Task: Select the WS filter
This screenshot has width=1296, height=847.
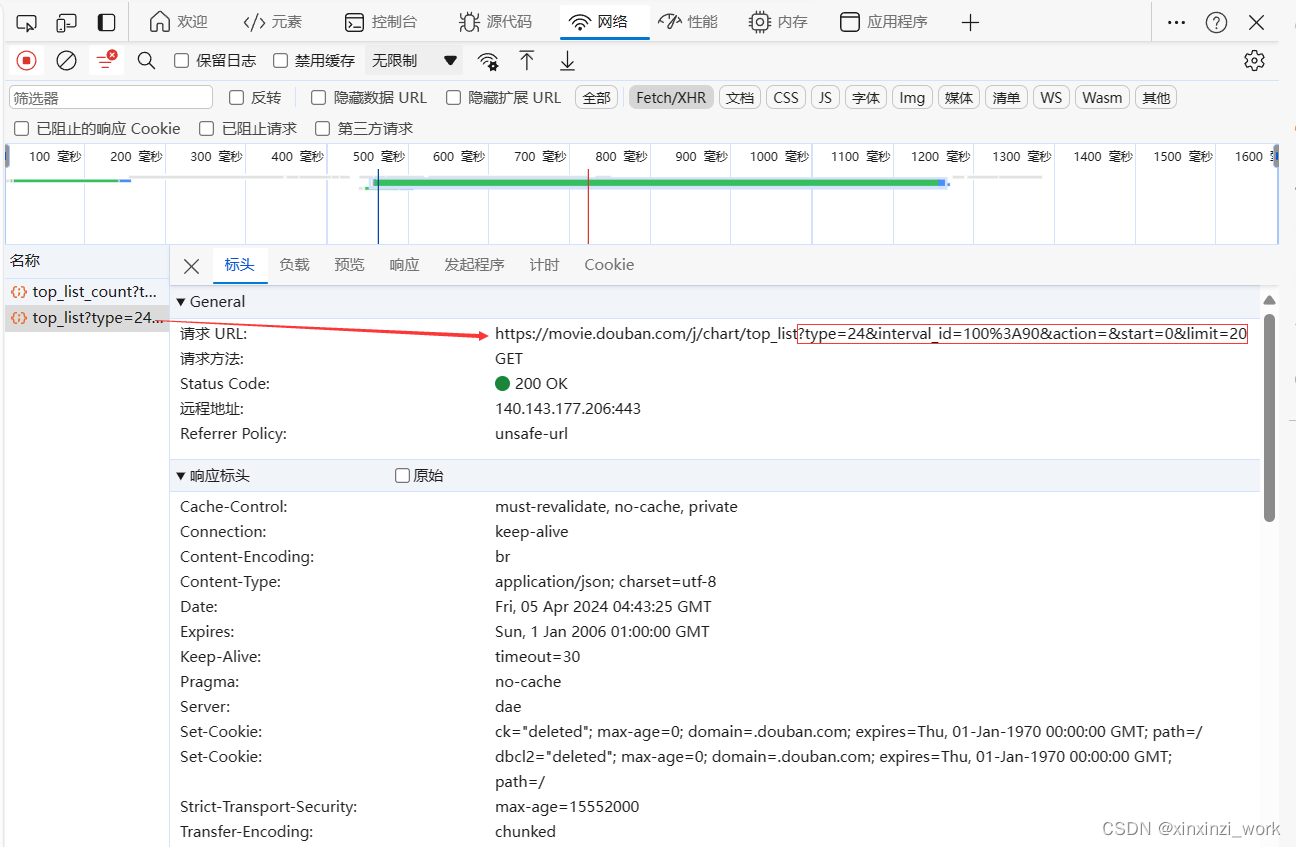Action: coord(1051,98)
